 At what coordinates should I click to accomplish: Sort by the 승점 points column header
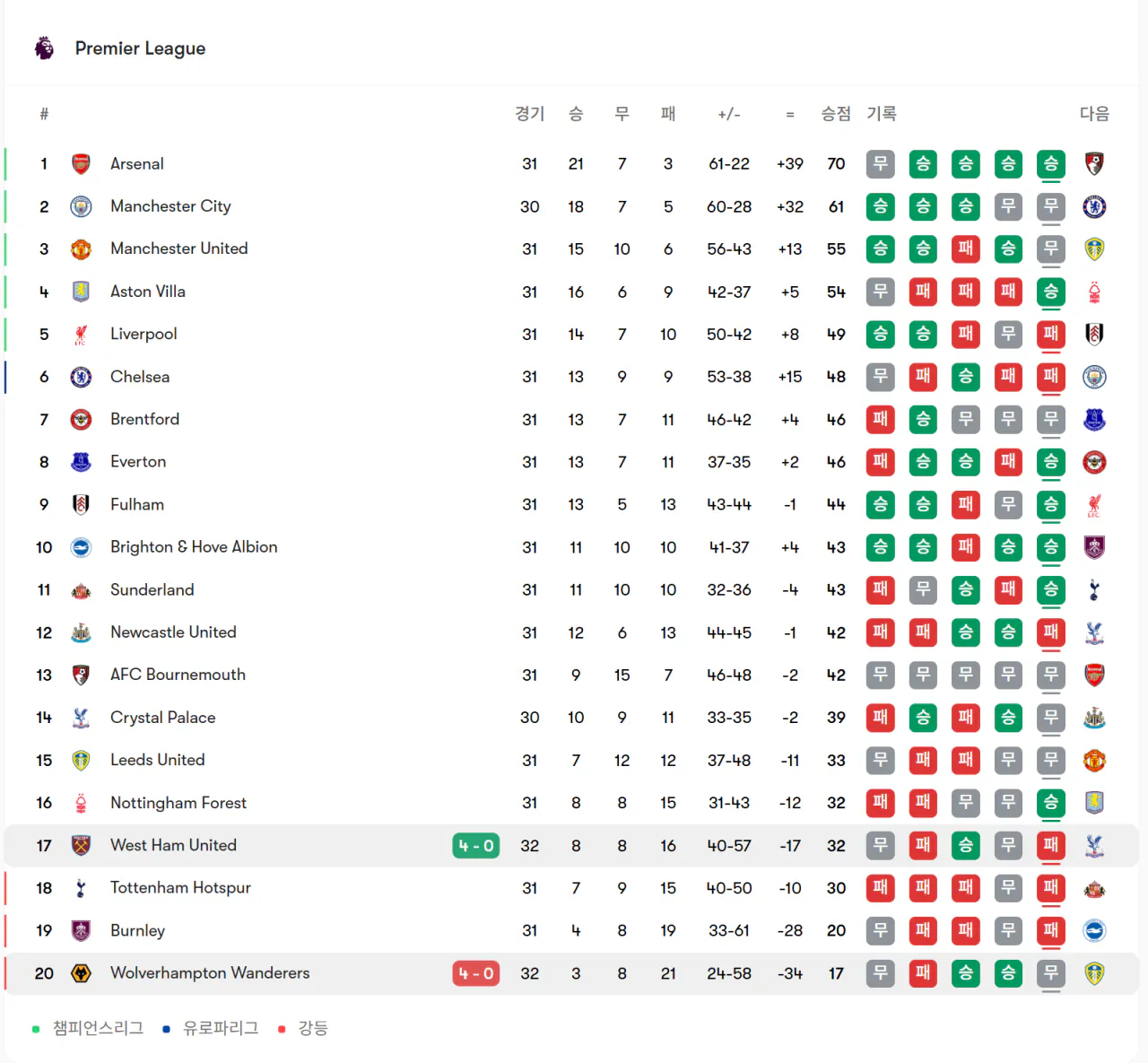(x=835, y=114)
